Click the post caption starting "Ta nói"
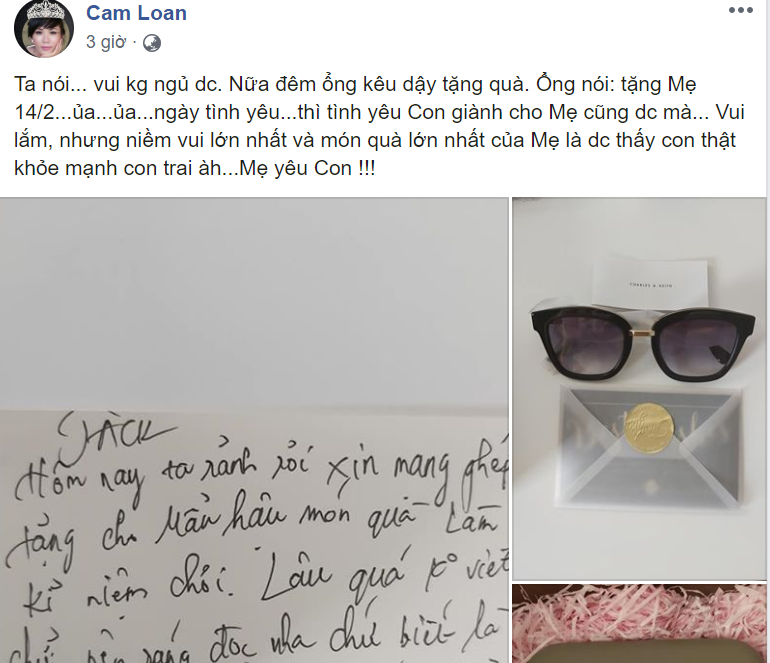This screenshot has height=663, width=770. point(380,126)
